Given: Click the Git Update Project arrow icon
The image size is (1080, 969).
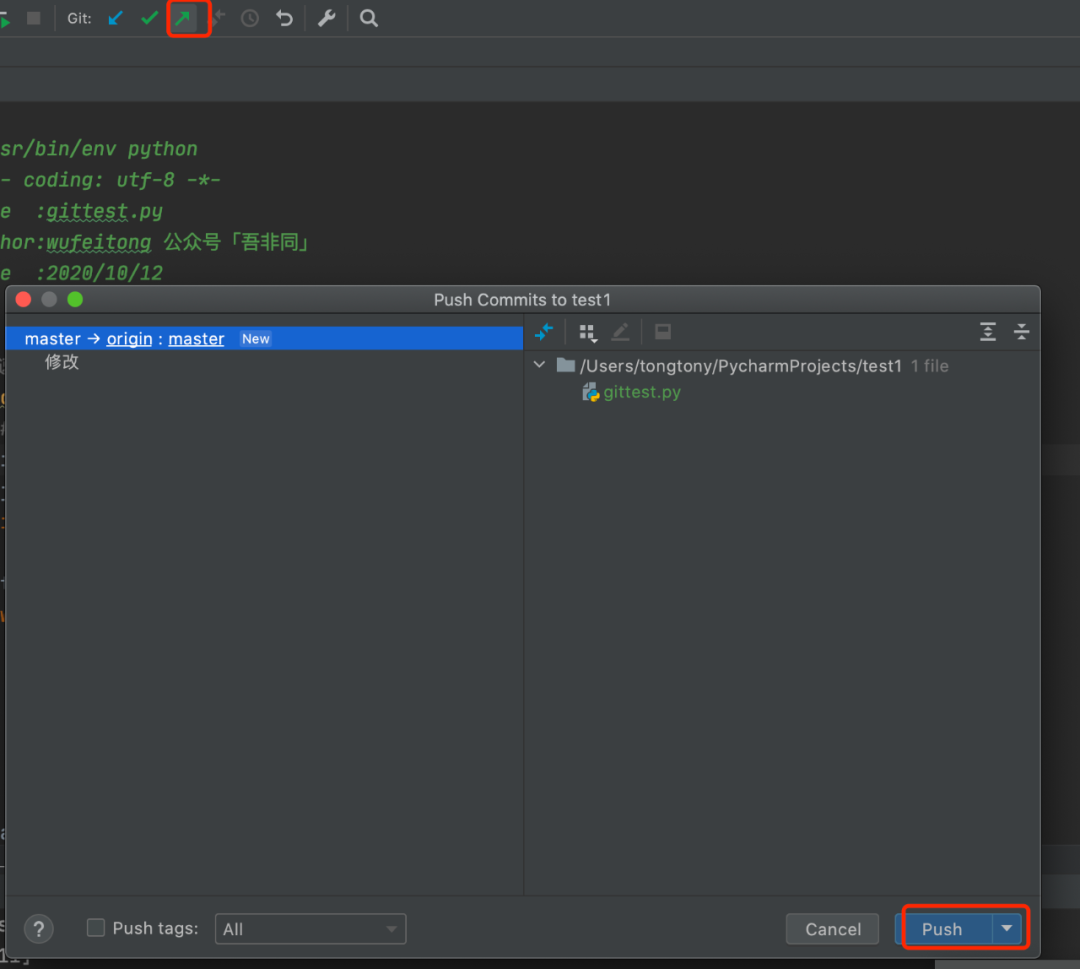Looking at the screenshot, I should point(116,18).
